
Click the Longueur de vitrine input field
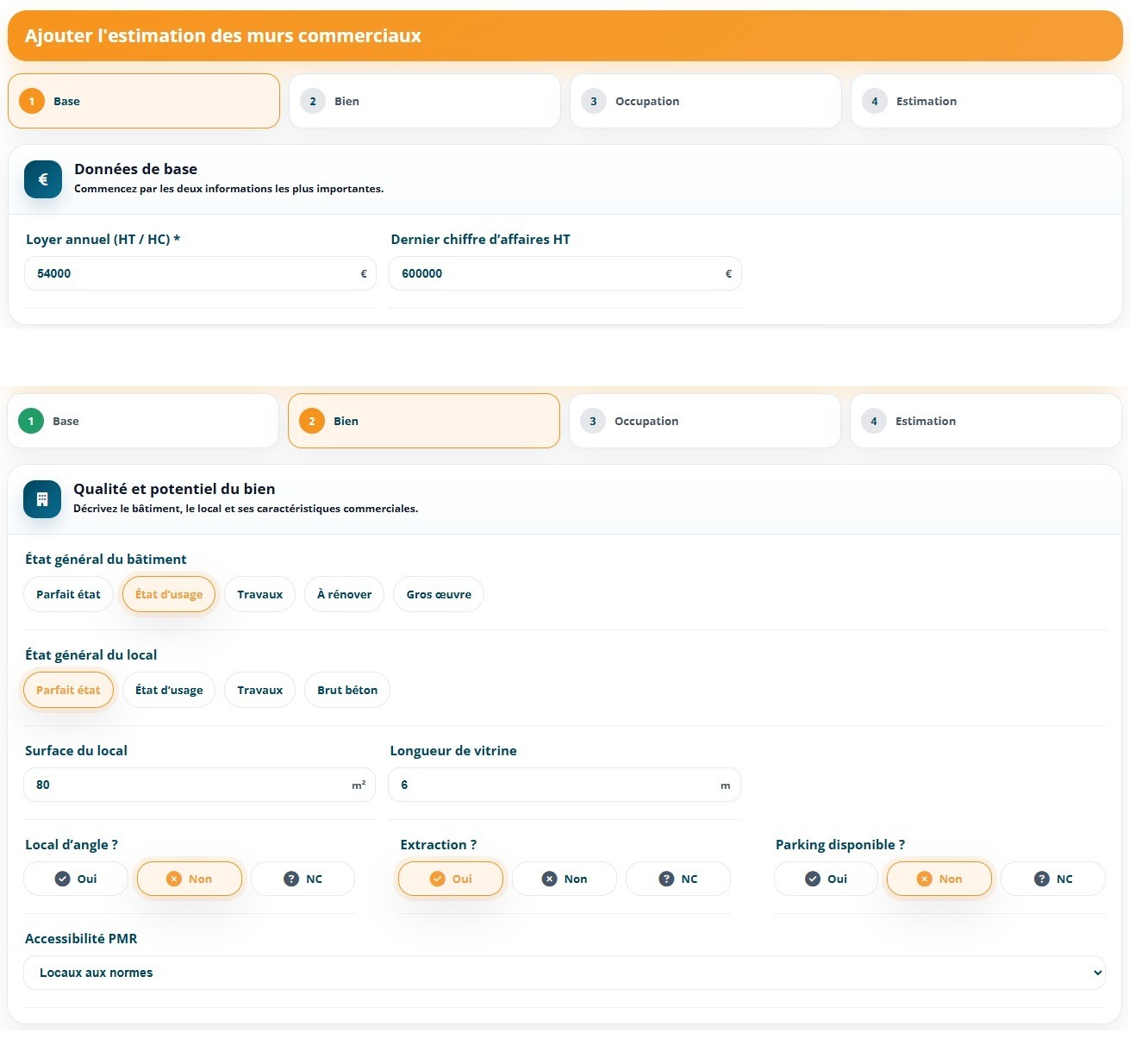(x=565, y=785)
